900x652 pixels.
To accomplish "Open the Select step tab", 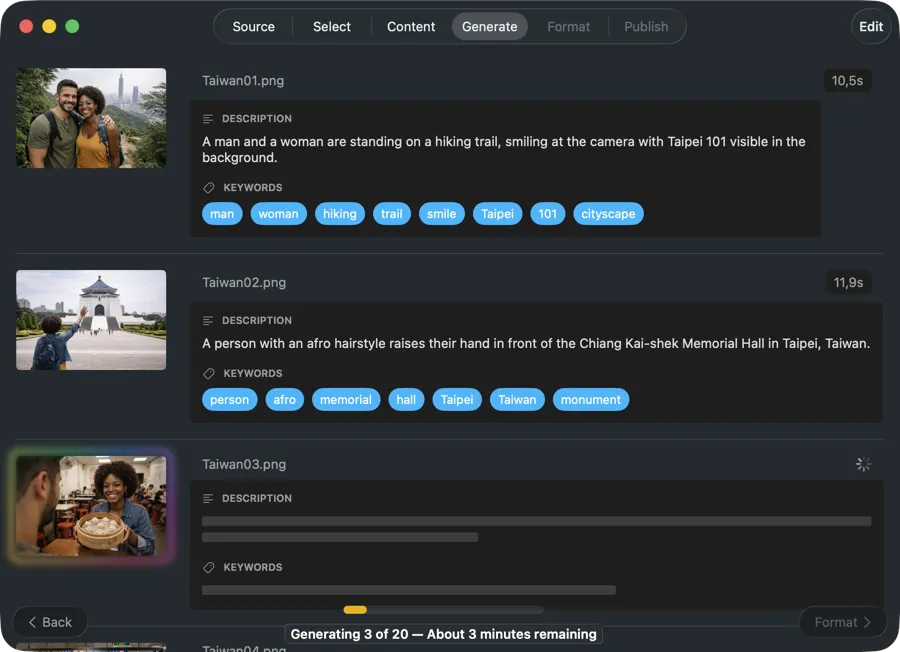I will click(x=331, y=27).
